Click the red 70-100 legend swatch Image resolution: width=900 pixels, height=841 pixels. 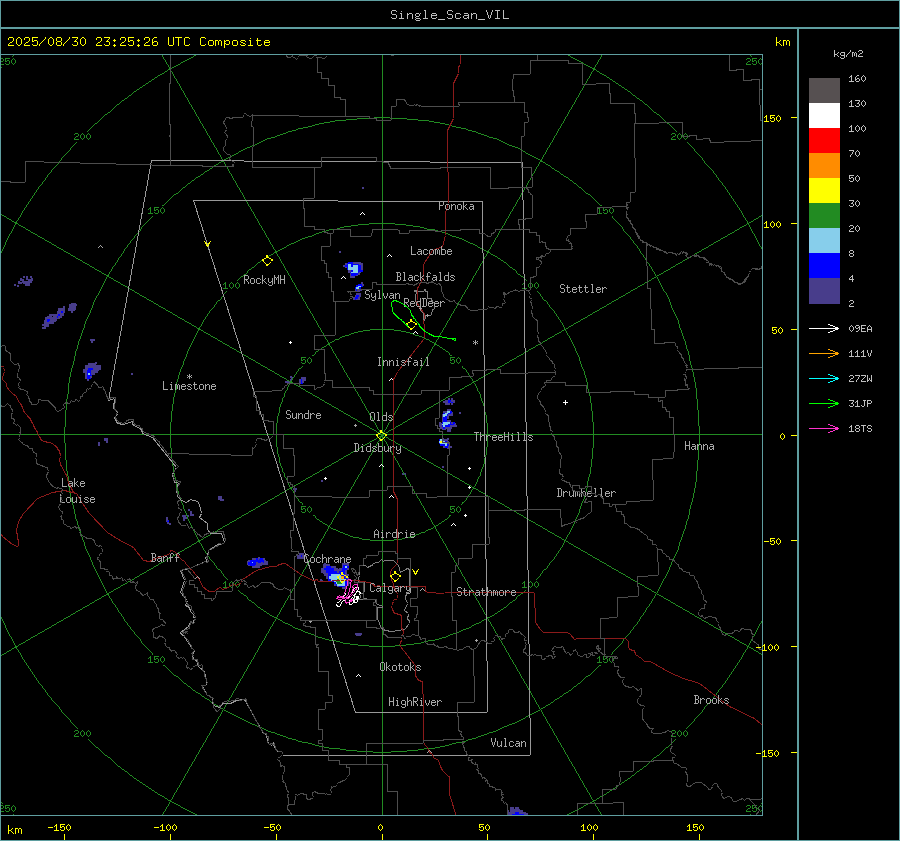[x=824, y=141]
